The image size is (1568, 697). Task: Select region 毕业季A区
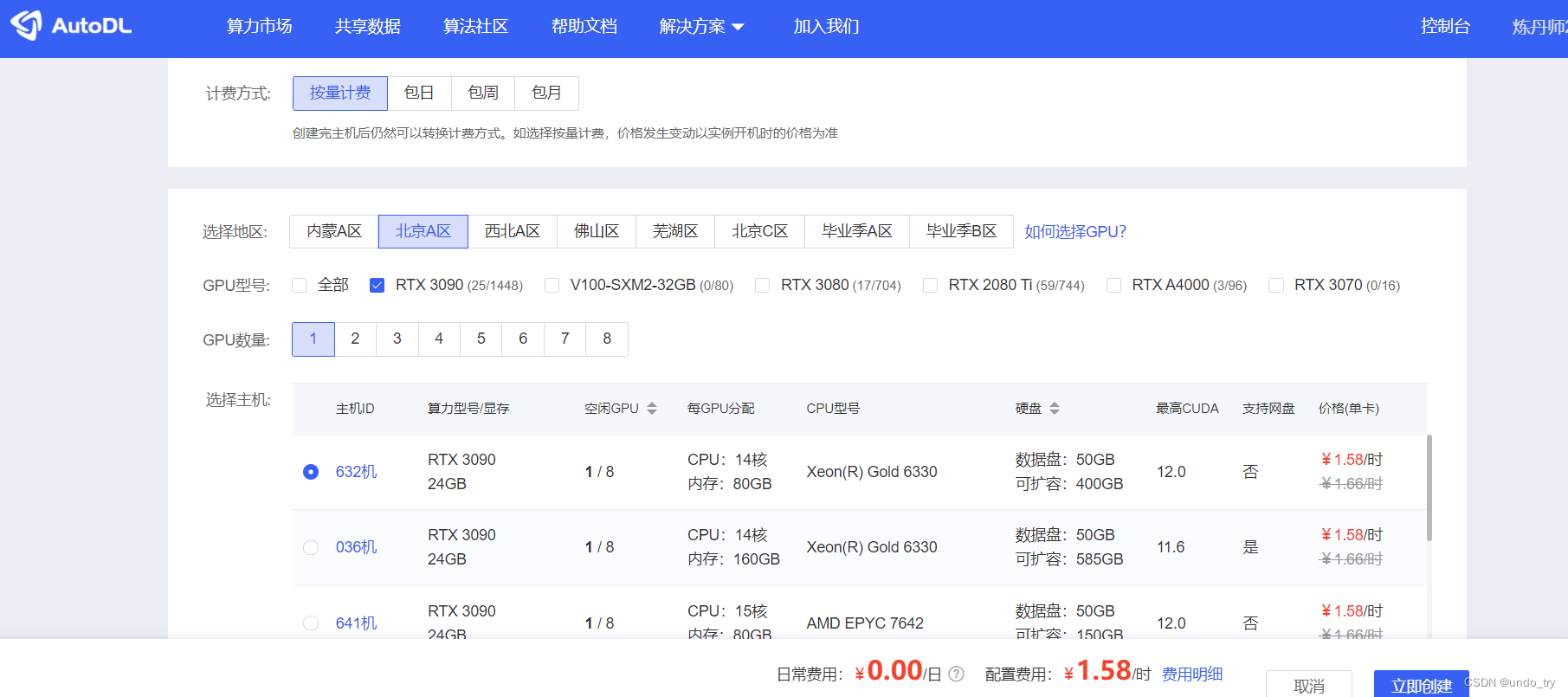click(x=857, y=231)
